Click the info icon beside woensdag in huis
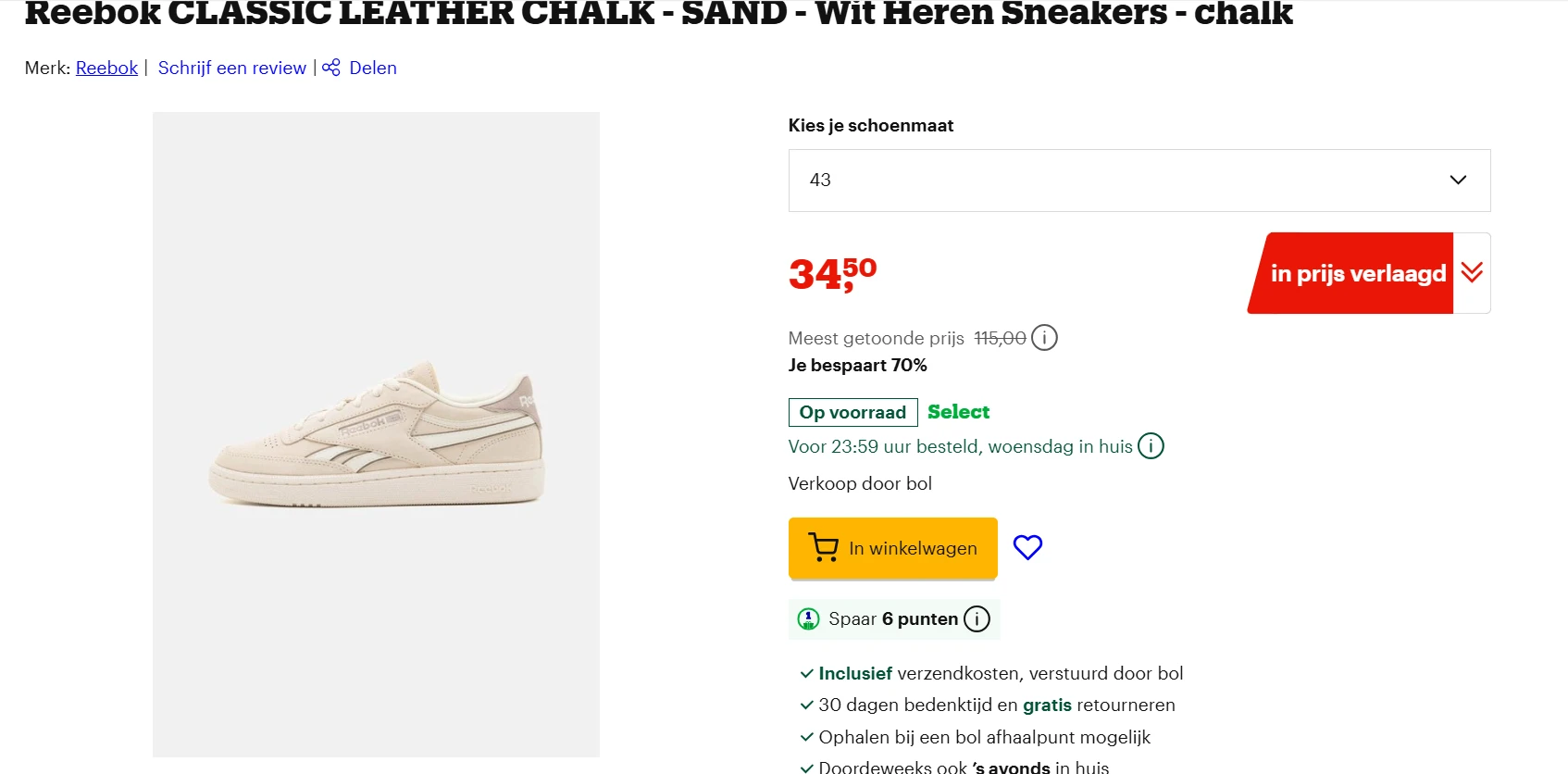 point(1150,446)
